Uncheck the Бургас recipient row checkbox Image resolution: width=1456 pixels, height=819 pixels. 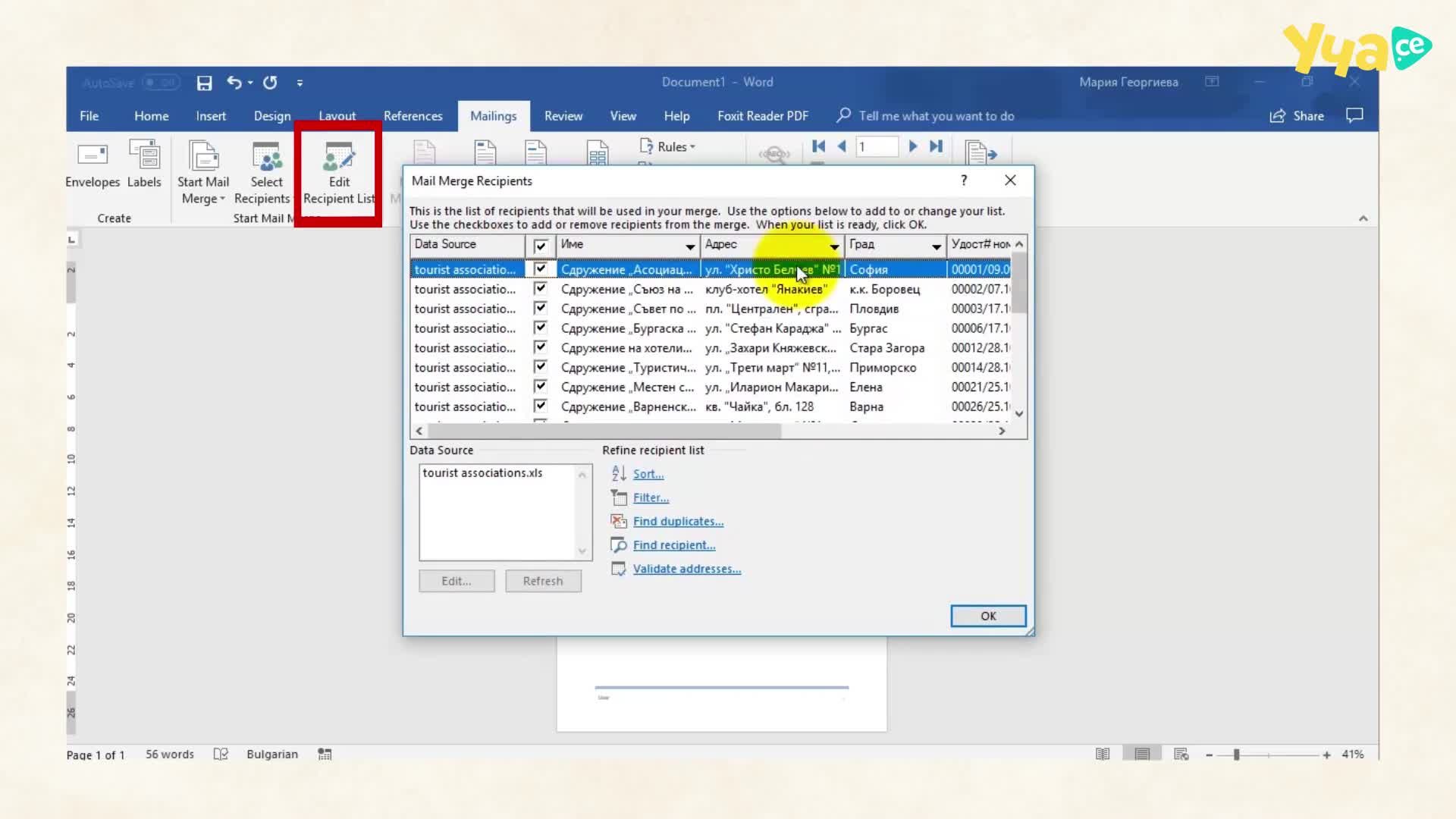[541, 328]
